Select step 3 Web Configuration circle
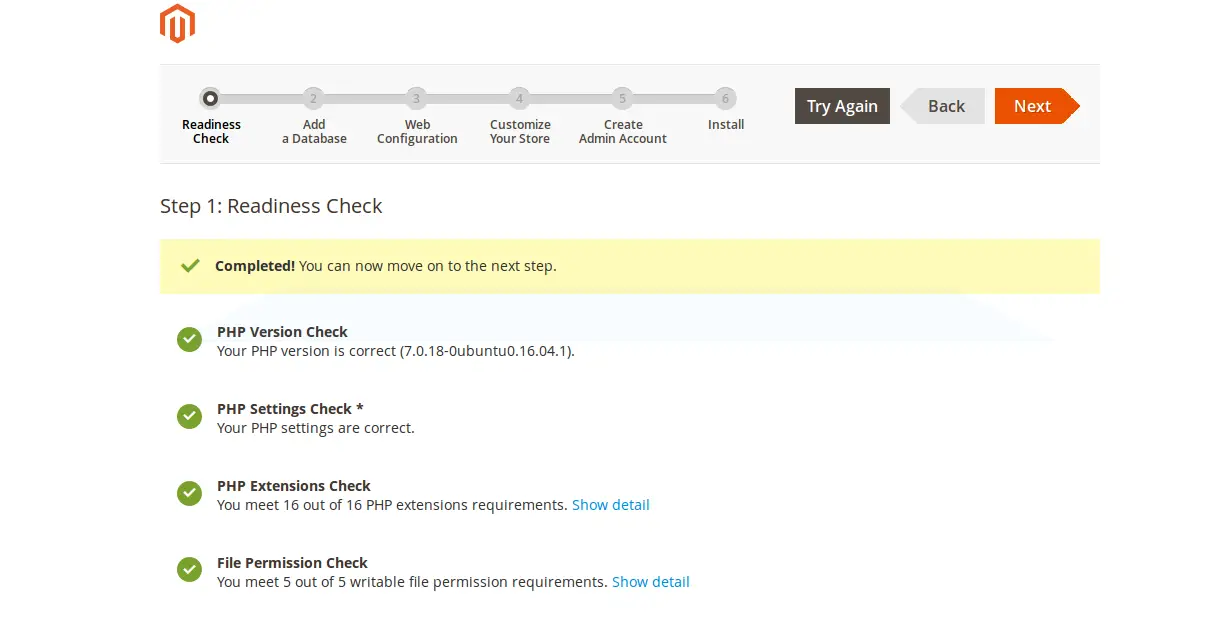Viewport: 1232px width, 619px height. click(416, 98)
